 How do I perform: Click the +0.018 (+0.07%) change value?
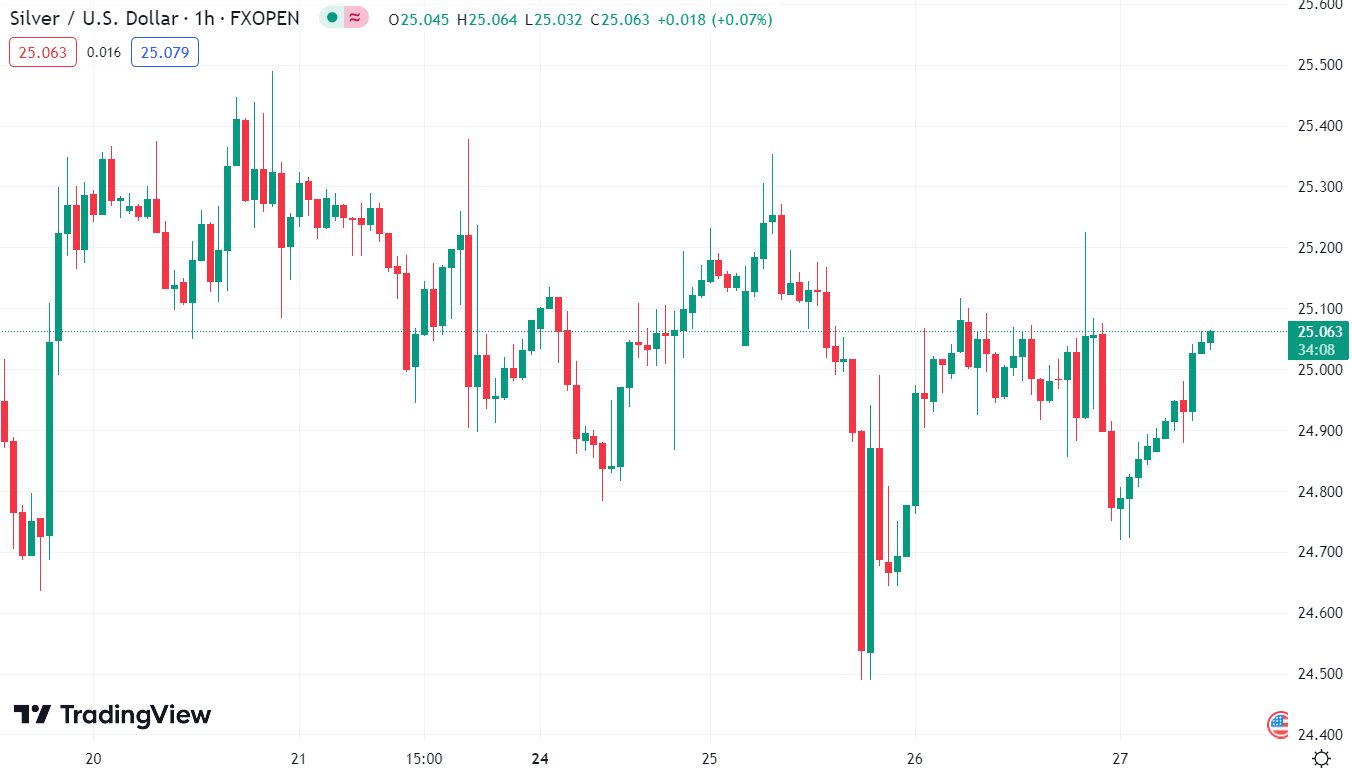714,19
